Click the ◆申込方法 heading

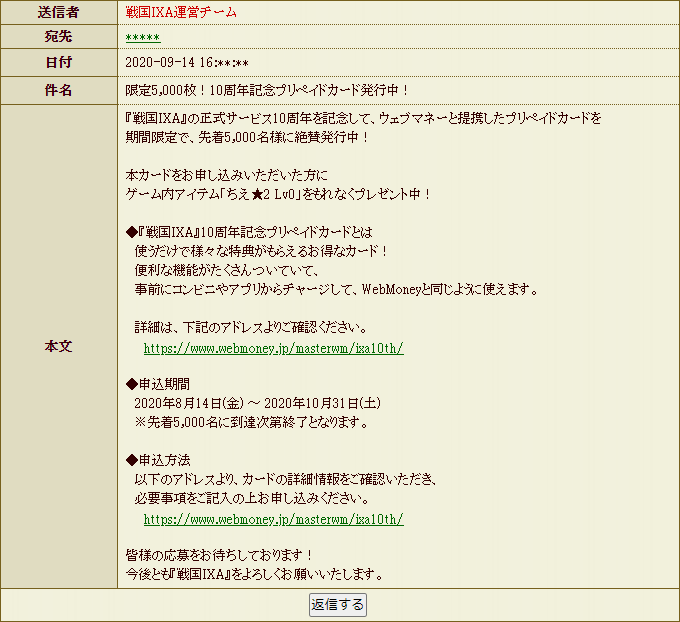tap(158, 460)
